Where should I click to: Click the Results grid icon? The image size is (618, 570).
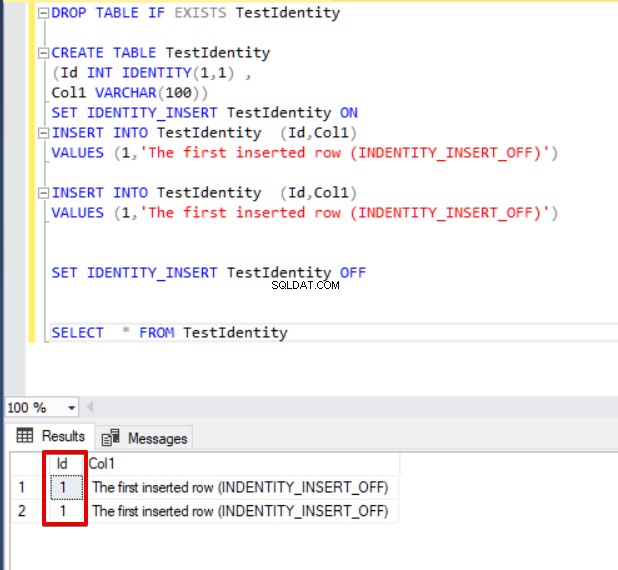tap(25, 436)
